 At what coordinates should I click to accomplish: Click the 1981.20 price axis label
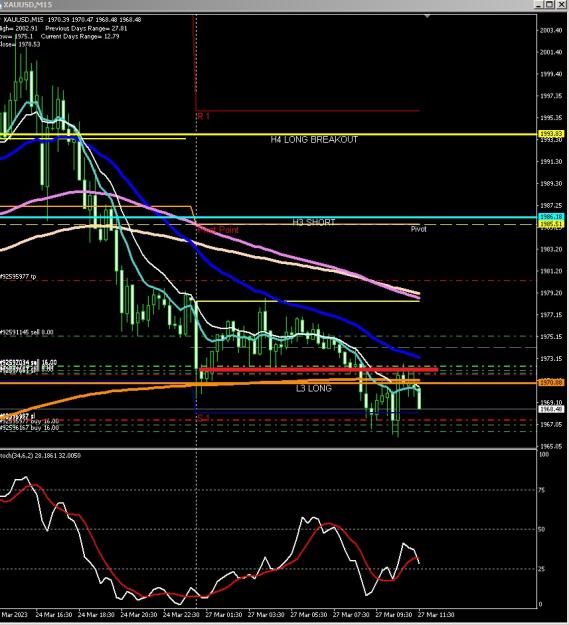point(550,271)
